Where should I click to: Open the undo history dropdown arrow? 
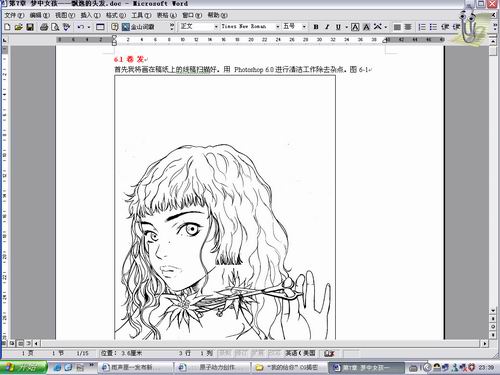click(x=89, y=27)
